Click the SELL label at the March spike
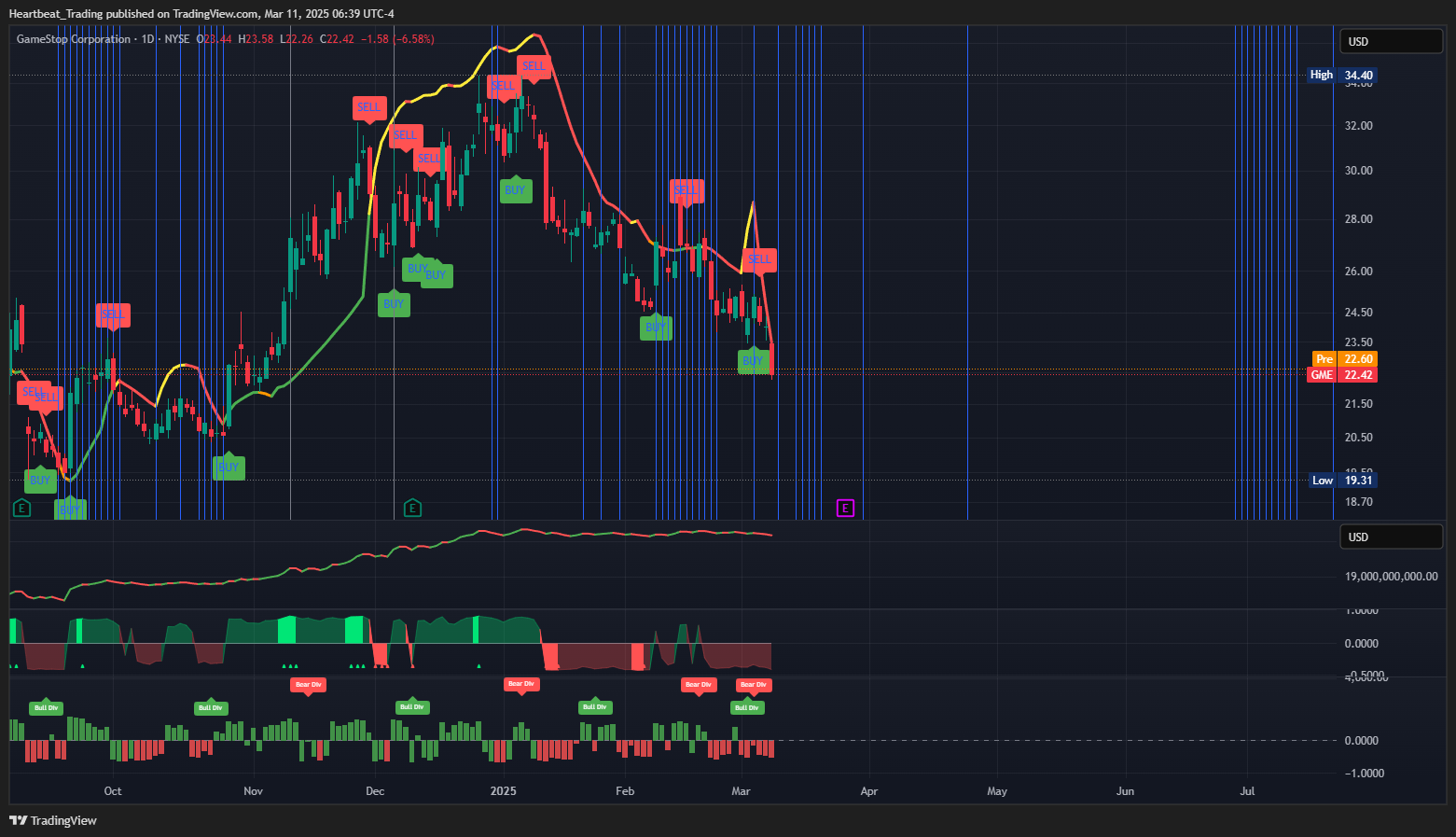 [x=759, y=259]
